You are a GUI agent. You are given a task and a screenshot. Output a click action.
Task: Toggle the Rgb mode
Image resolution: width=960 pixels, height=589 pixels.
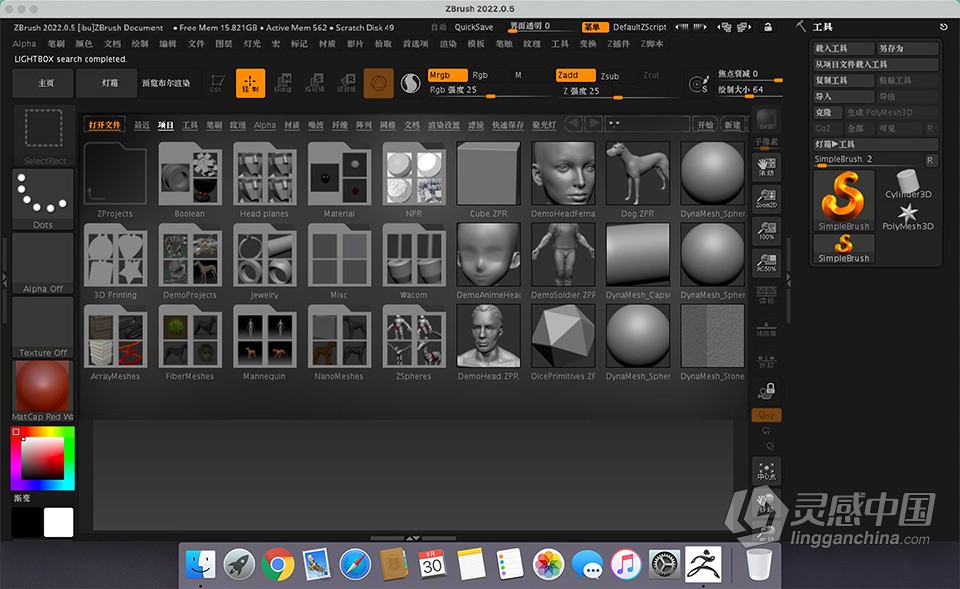click(x=481, y=75)
